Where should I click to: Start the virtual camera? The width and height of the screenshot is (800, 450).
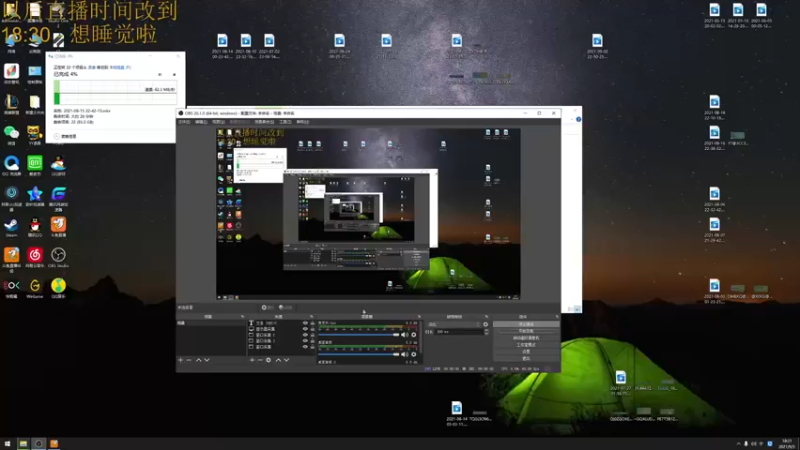click(526, 338)
